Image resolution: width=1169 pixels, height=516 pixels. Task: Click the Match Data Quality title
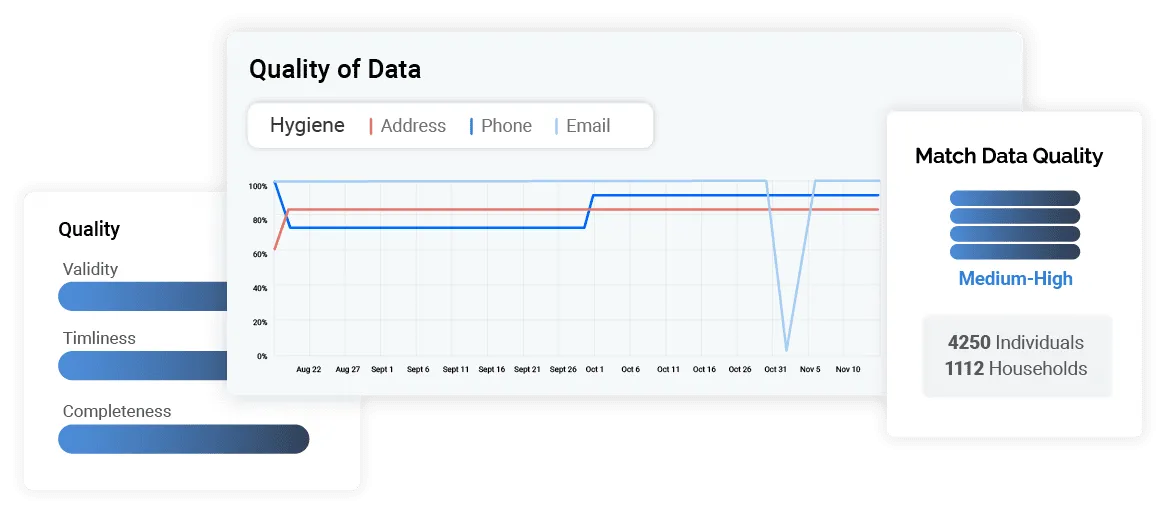click(x=1008, y=156)
